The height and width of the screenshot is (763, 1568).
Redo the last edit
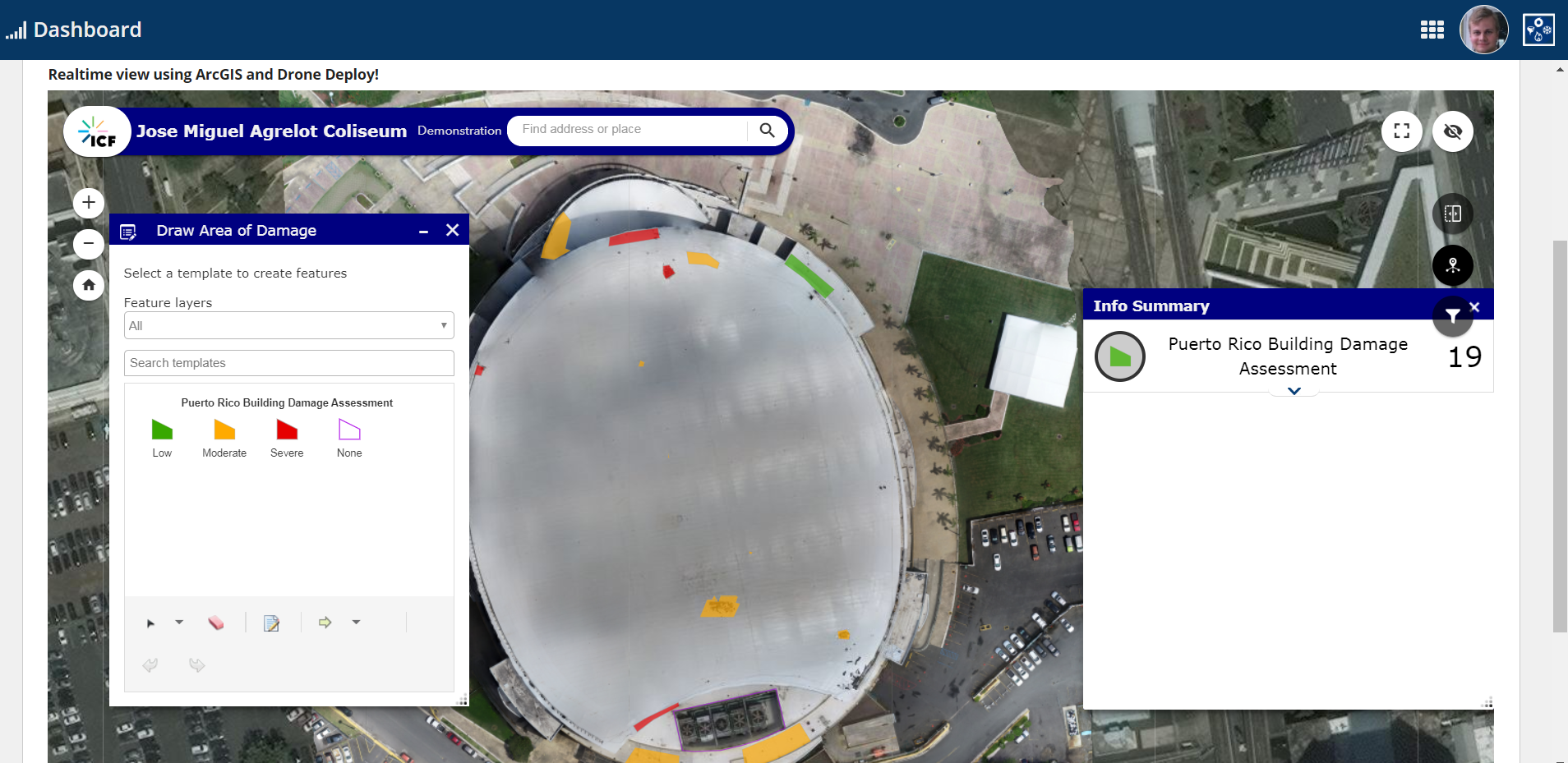(x=197, y=664)
